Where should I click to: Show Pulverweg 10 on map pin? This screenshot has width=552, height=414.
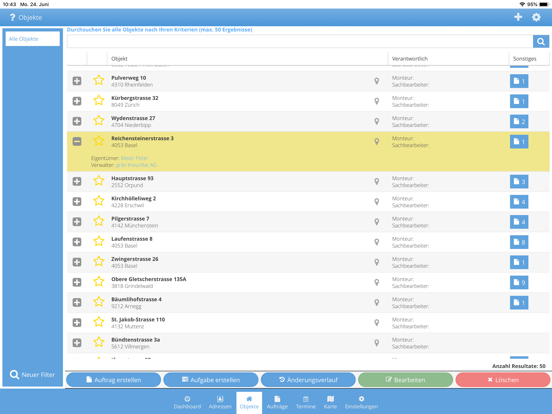[x=376, y=81]
